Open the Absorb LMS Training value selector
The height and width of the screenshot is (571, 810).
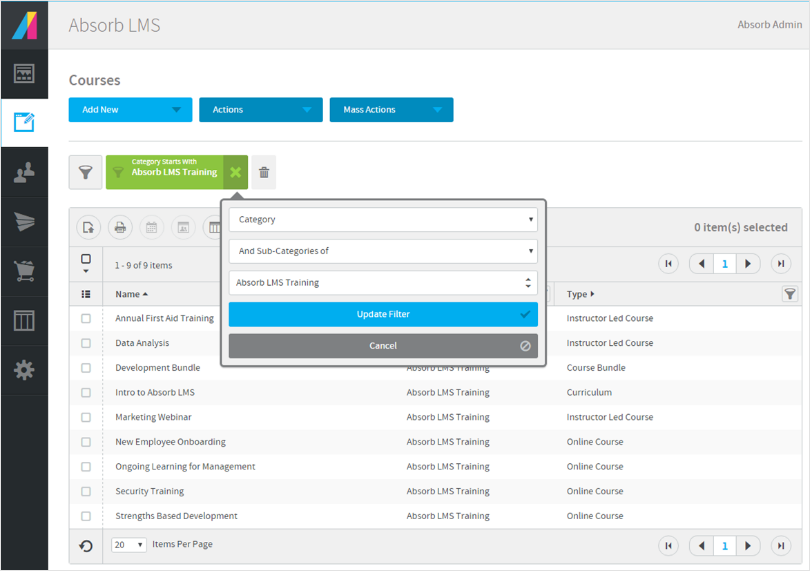(x=383, y=283)
